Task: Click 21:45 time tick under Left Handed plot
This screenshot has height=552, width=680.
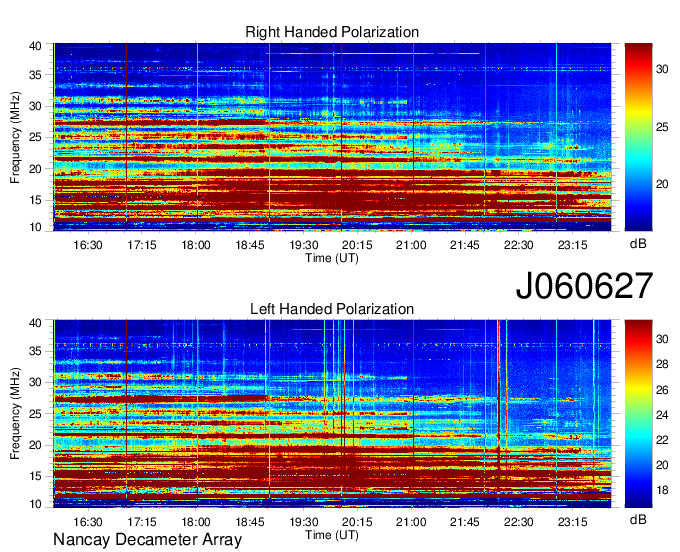Action: pyautogui.click(x=465, y=522)
